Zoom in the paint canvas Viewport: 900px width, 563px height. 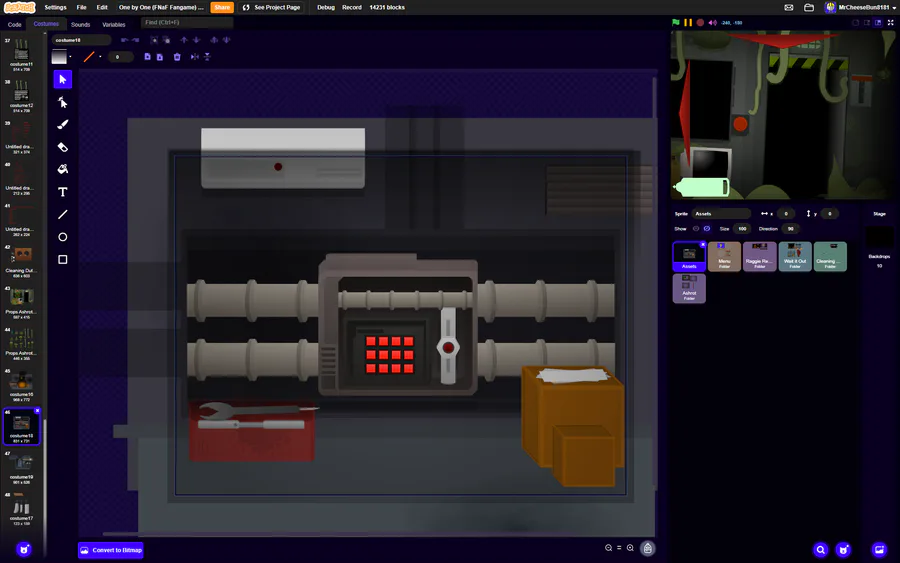pyautogui.click(x=630, y=548)
